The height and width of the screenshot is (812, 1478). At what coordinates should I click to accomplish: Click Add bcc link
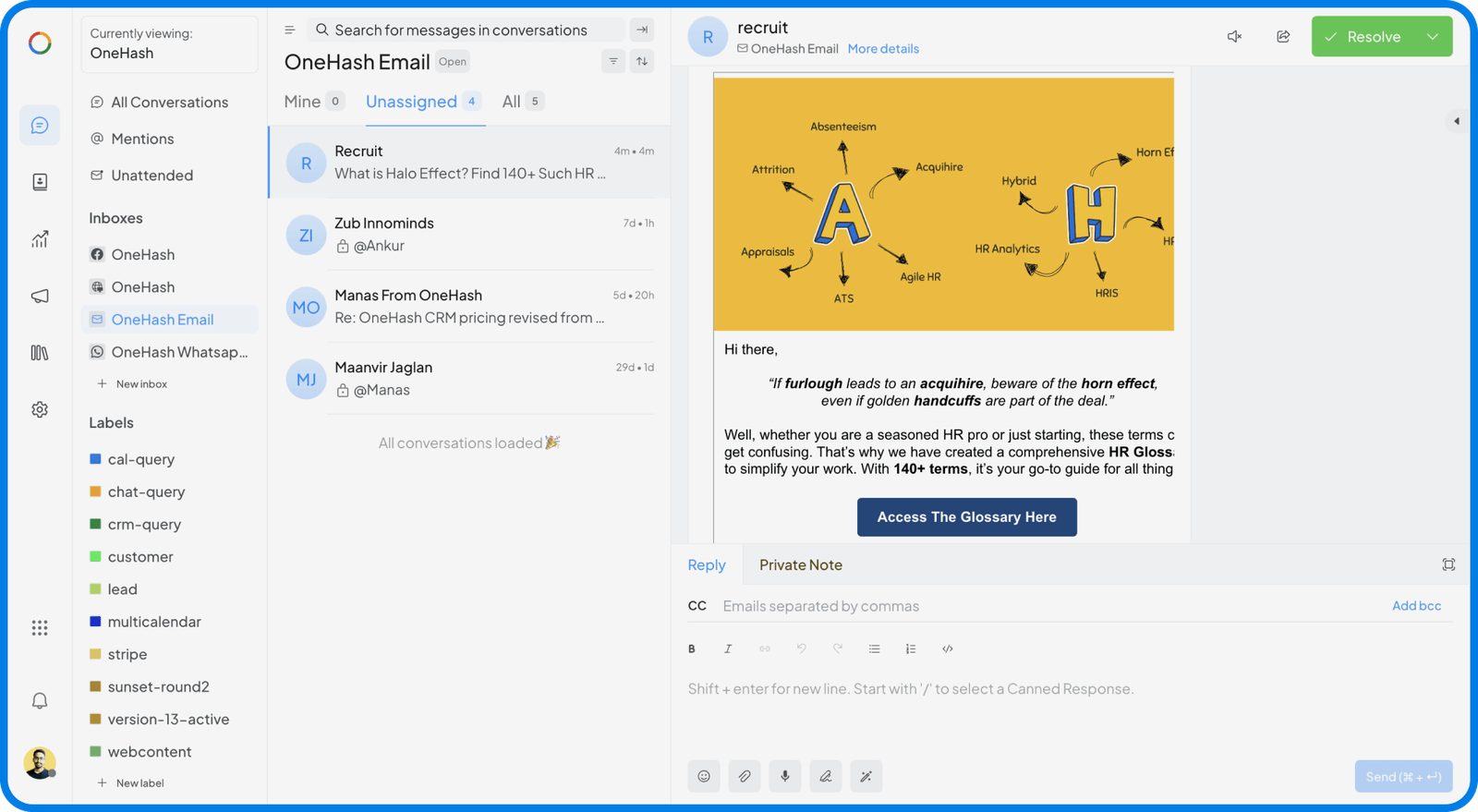(1416, 606)
